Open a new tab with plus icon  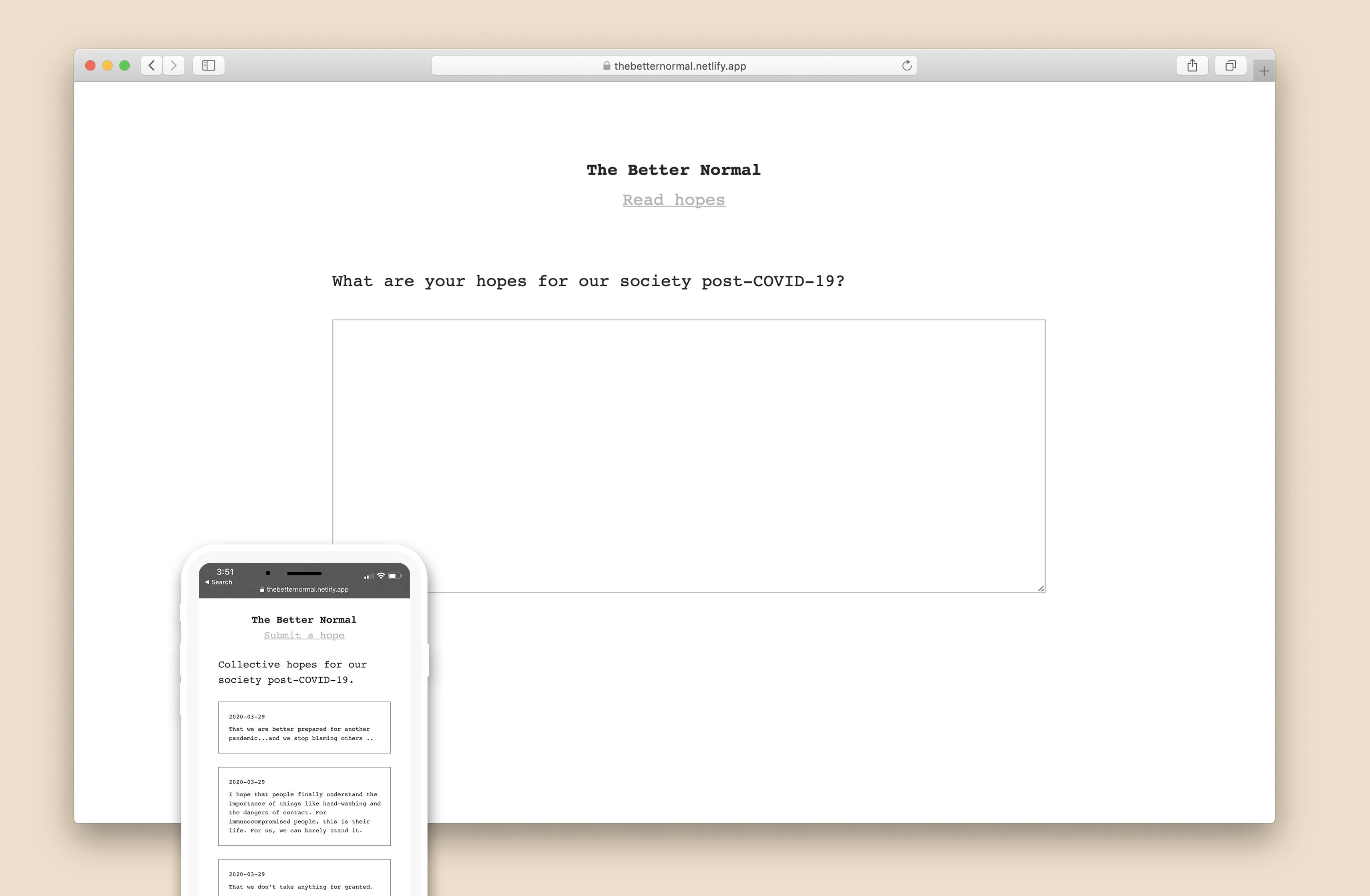1264,71
